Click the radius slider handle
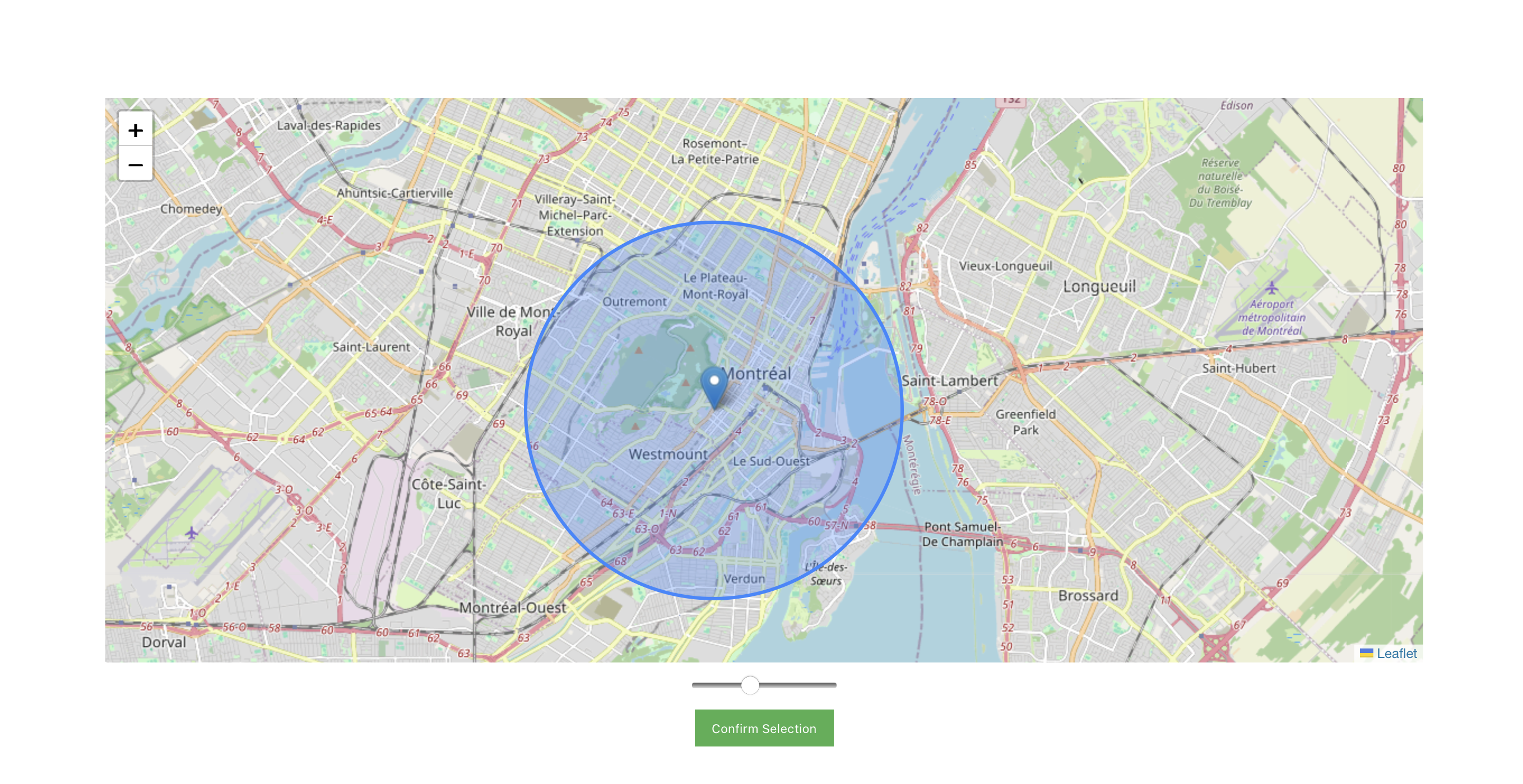The width and height of the screenshot is (1523, 784). tap(750, 685)
